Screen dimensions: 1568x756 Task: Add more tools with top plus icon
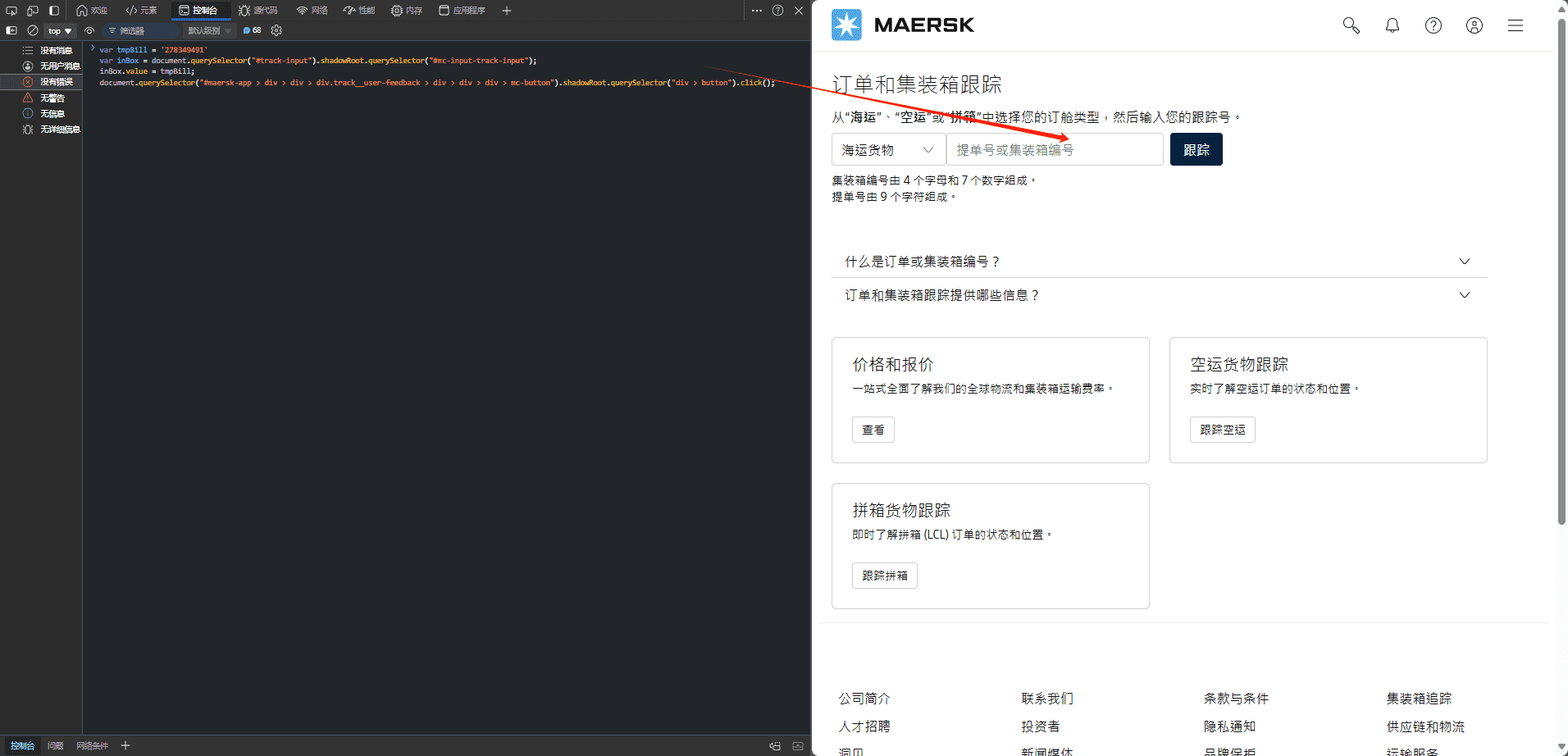507,11
